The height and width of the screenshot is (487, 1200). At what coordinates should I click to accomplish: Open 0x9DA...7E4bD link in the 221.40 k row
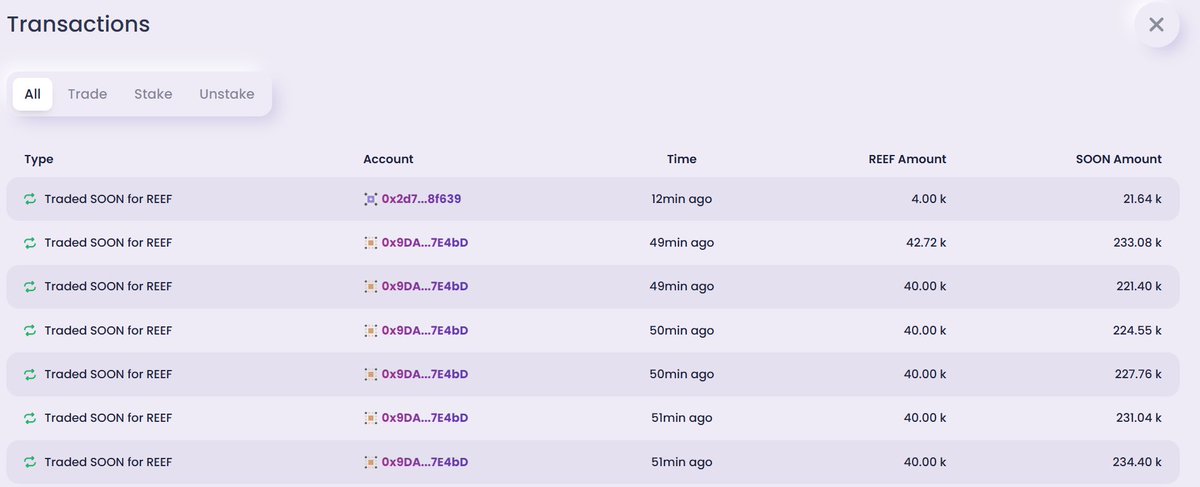click(x=425, y=286)
